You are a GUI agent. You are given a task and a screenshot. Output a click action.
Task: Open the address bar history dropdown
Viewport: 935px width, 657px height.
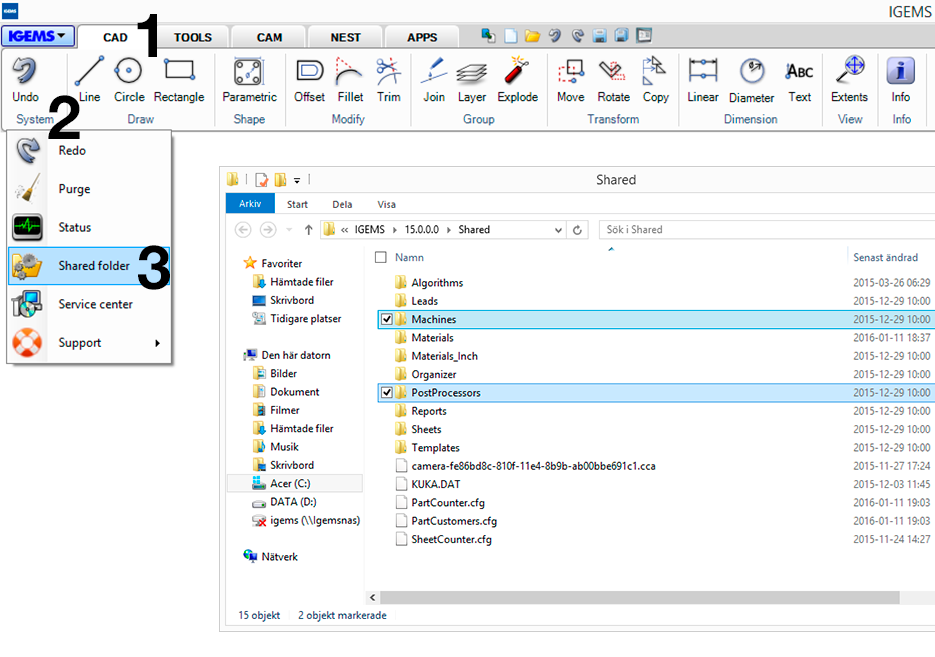tap(558, 230)
